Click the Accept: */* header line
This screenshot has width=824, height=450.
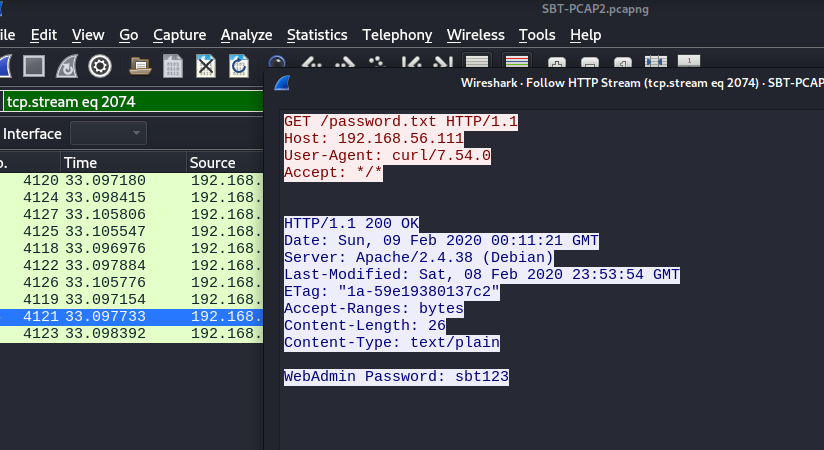[x=333, y=172]
